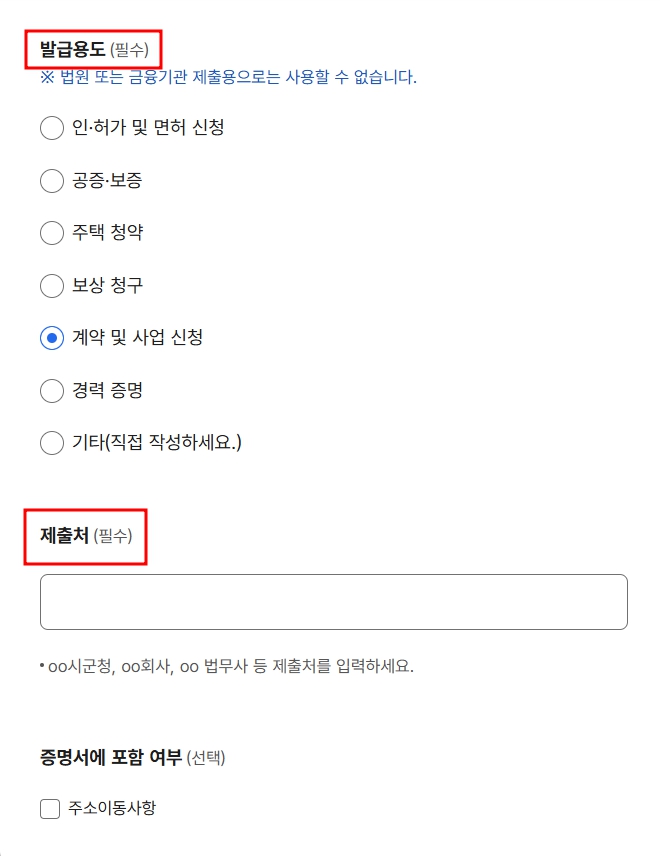Select the 인·허가 및 면허 신청 radio button
Screen dimensions: 660x856
pos(51,128)
